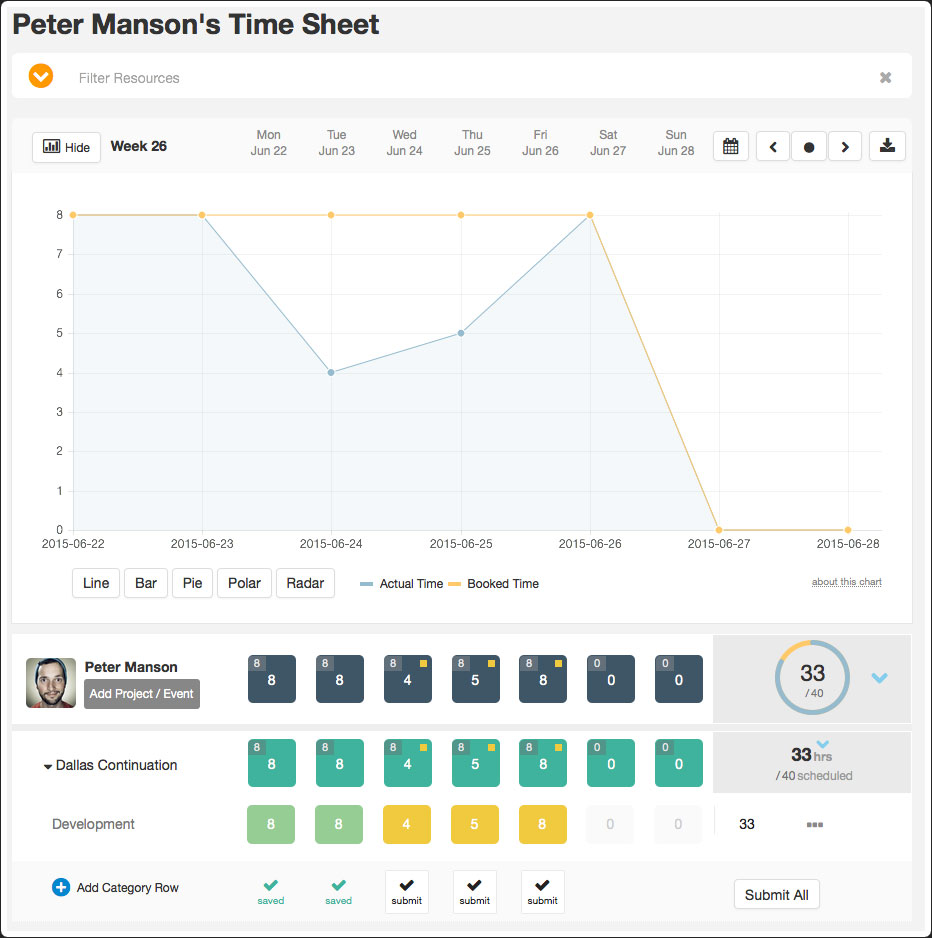Click the Development category label
The width and height of the screenshot is (932, 938).
coord(93,824)
